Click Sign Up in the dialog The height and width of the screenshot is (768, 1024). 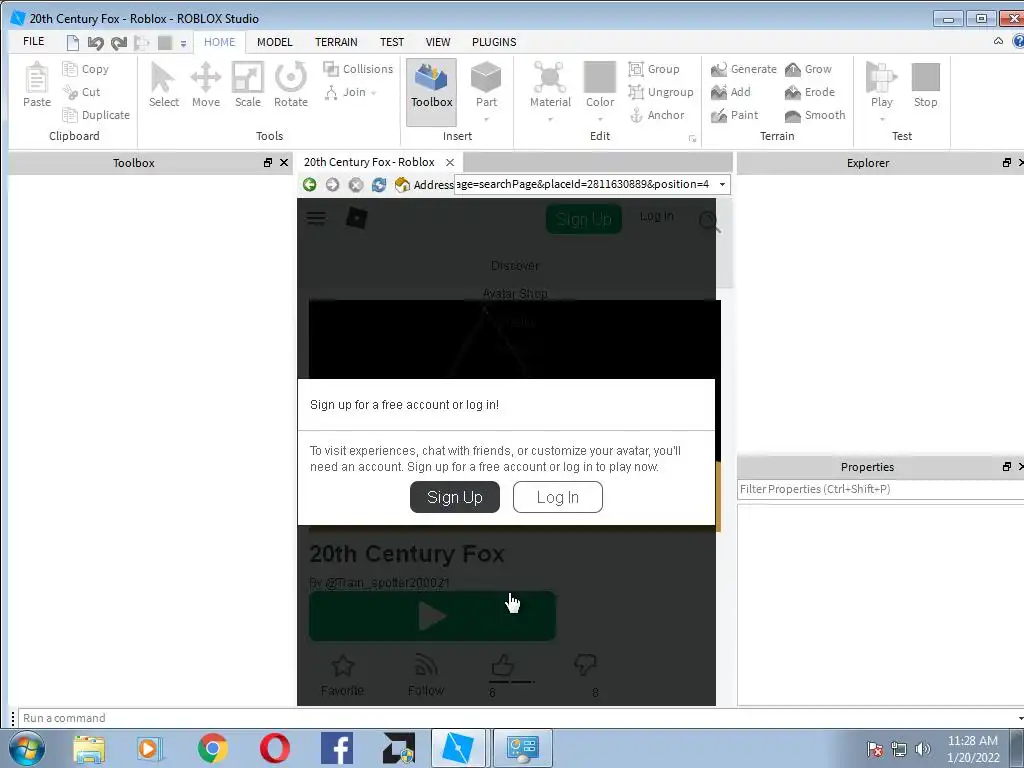[x=455, y=497]
